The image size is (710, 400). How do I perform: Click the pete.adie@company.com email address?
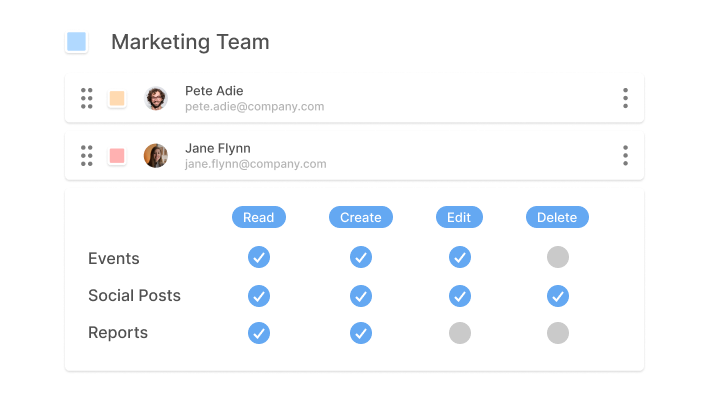point(254,106)
